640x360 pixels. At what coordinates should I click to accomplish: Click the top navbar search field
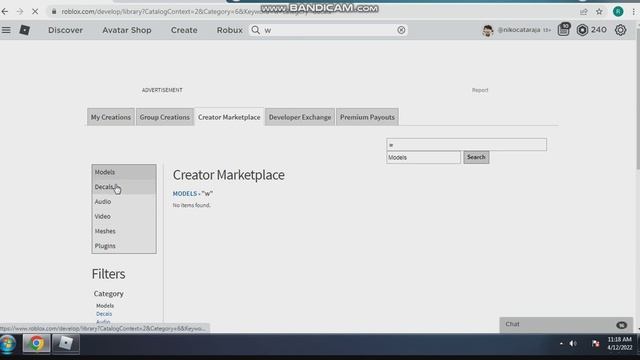tap(329, 30)
